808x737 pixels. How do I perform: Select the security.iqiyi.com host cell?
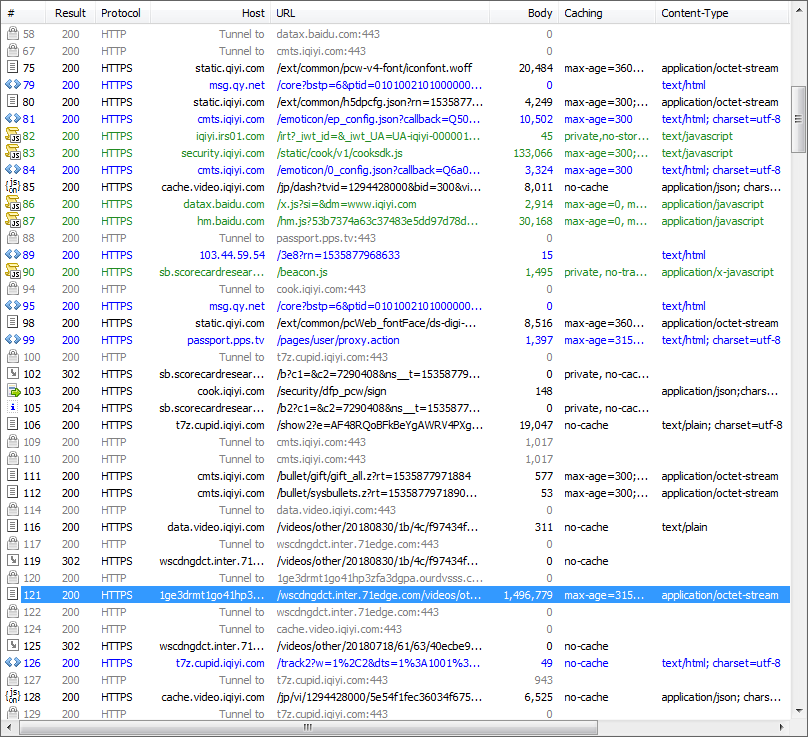(223, 153)
